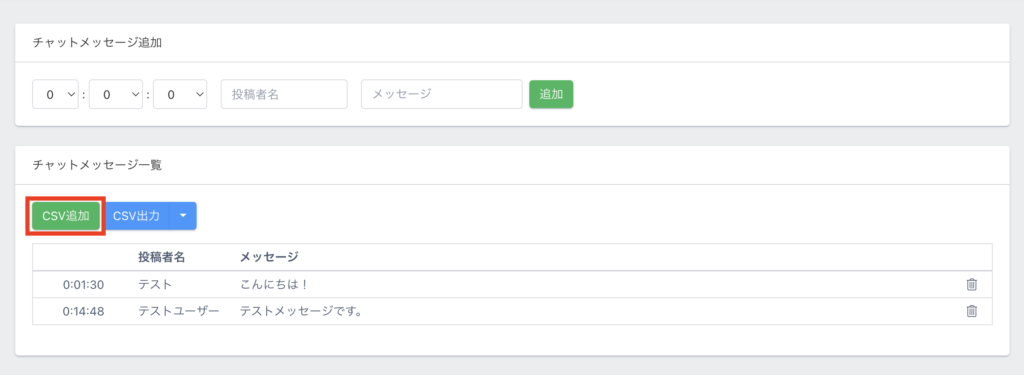Click the テスト poster name cell
1024x375 pixels.
(x=155, y=285)
